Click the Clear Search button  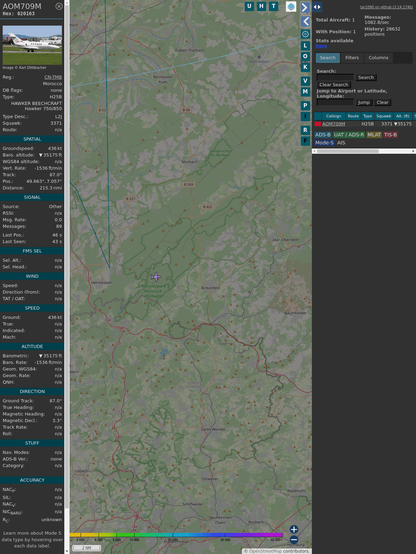[334, 85]
